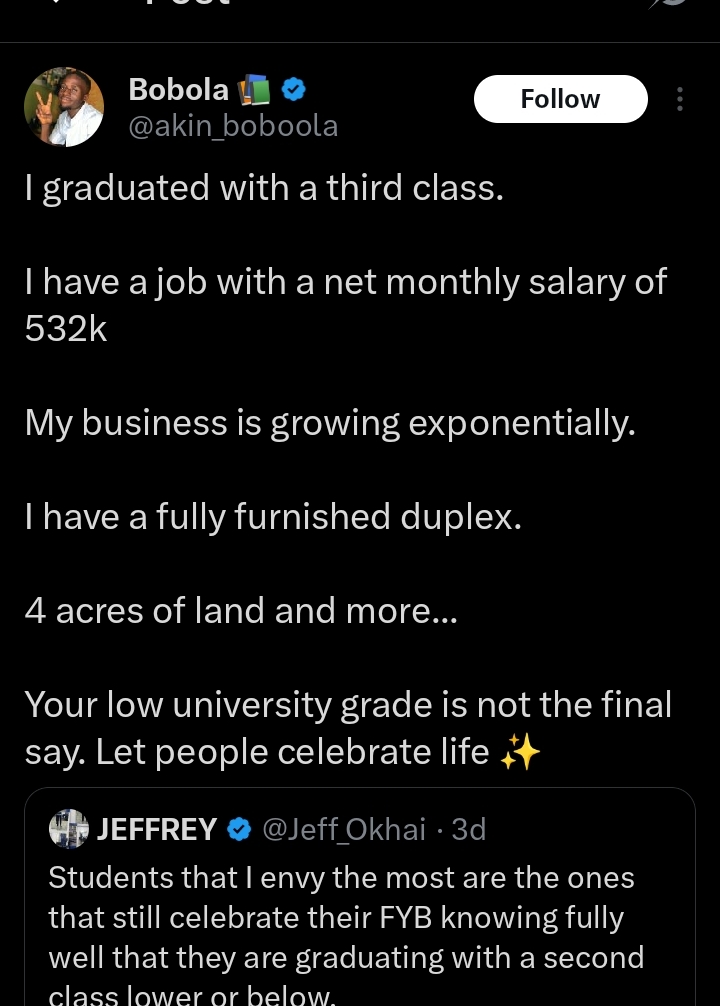720x1006 pixels.
Task: Click the line 'I graduated with a third class.'
Action: tap(264, 189)
